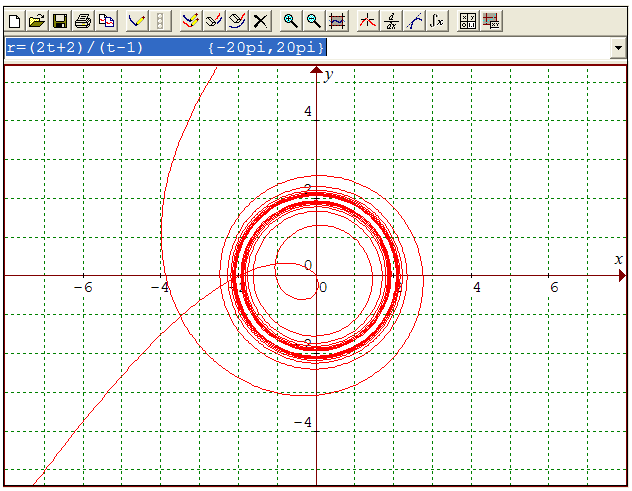Screen dimensions: 632x491
Task: Zoom out with the minus magnifier
Action: coord(314,21)
